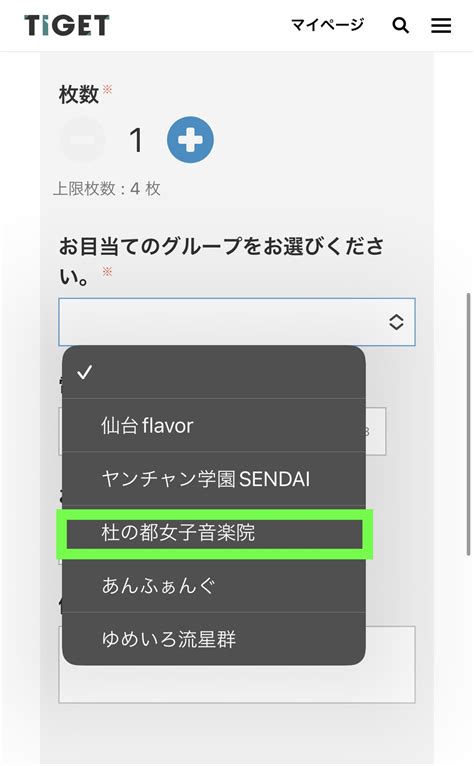Click the magnifying glass search icon
The height and width of the screenshot is (766, 474).
point(401,25)
